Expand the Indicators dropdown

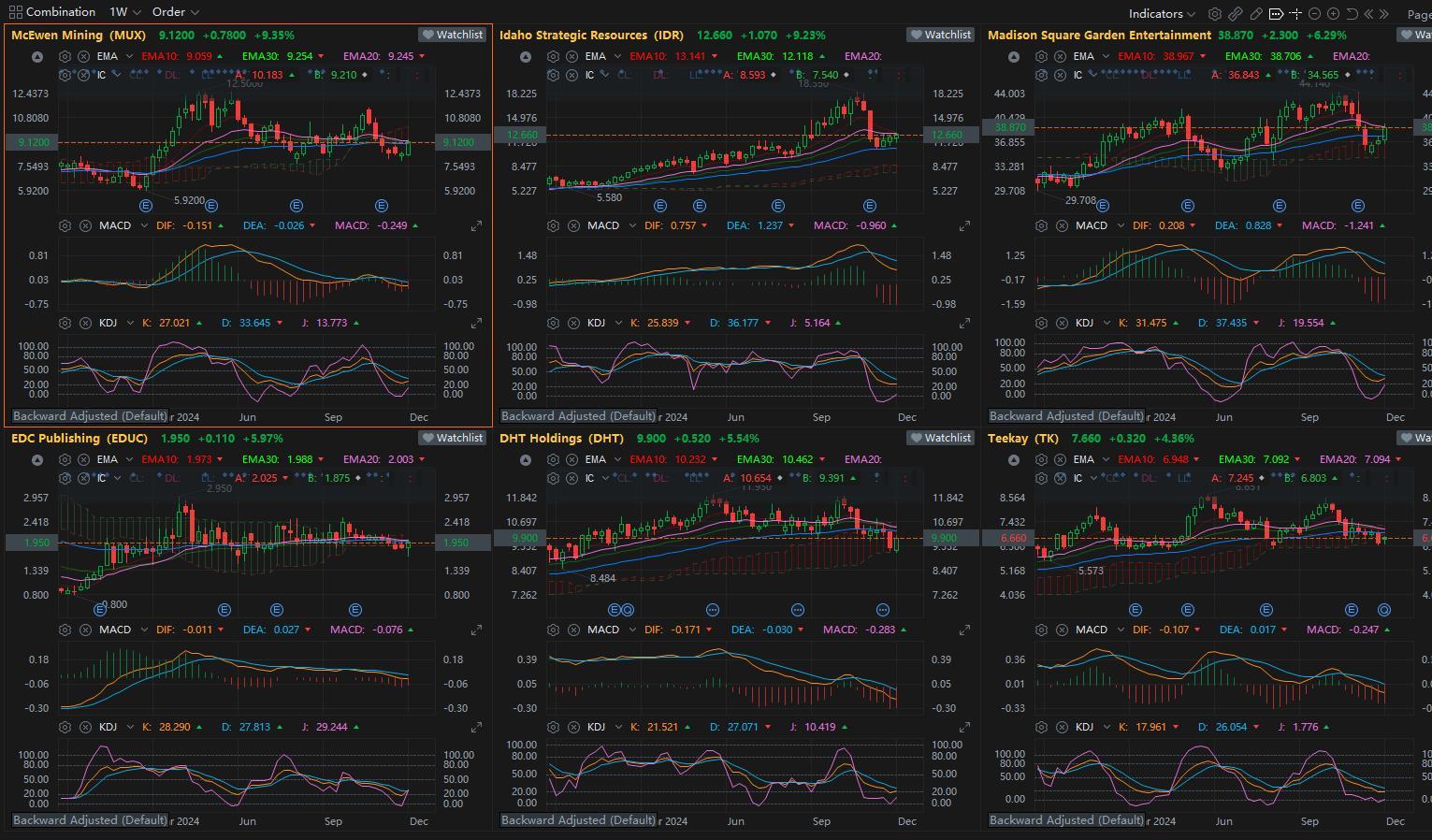tap(1162, 13)
